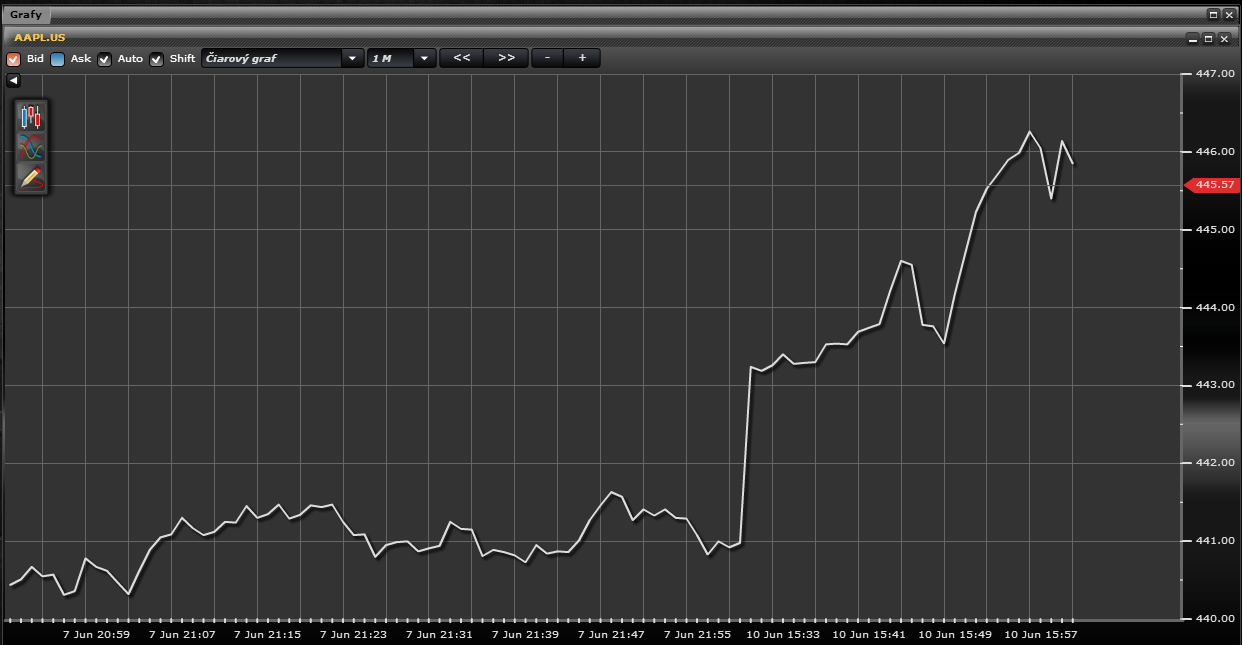Viewport: 1244px width, 645px height.
Task: Click the 447.00 price axis label
Action: 1215,74
